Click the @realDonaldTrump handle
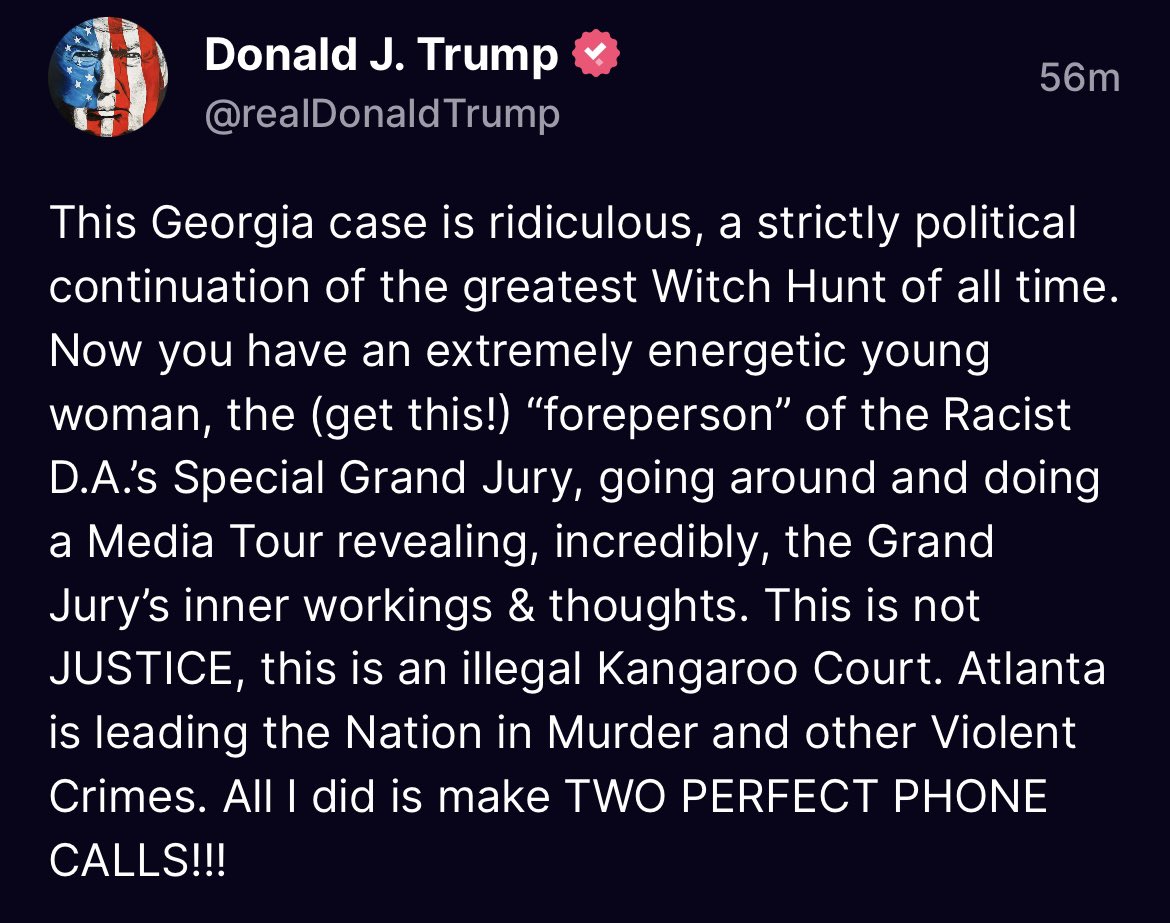Viewport: 1170px width, 923px height. [382, 114]
